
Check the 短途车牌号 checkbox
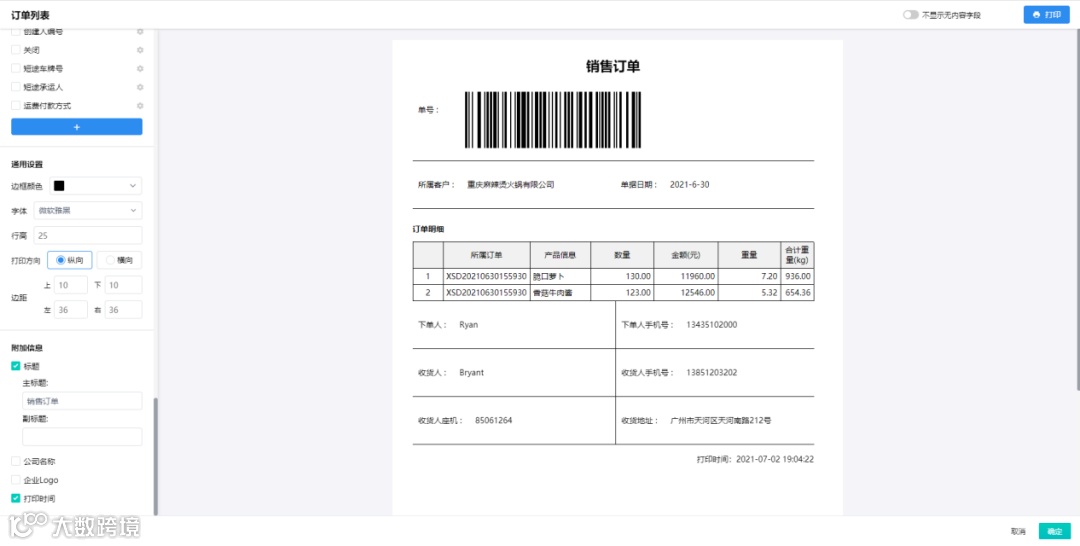[16, 69]
